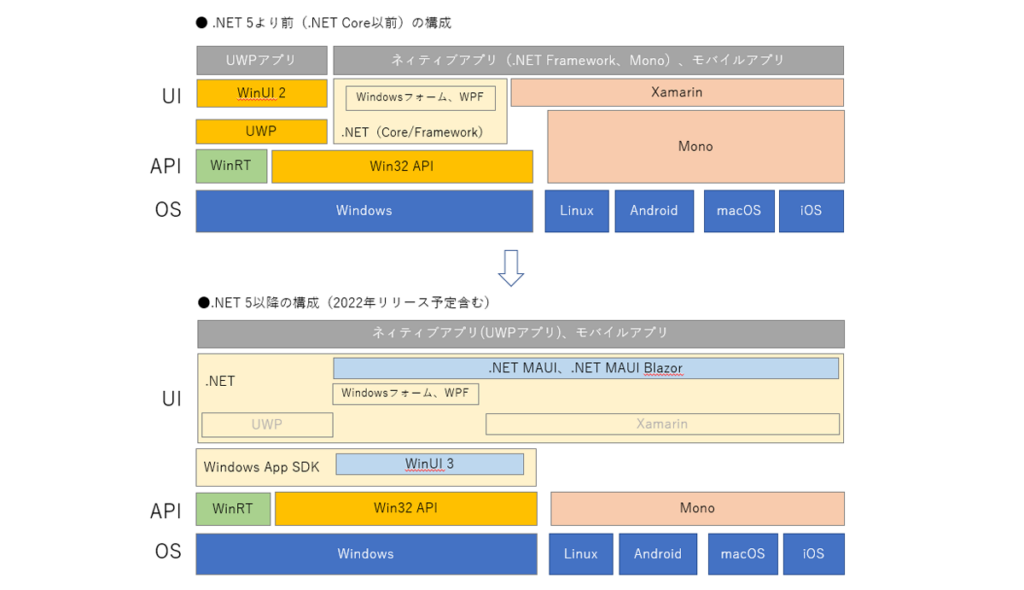1024x590 pixels.
Task: Select green 'WinRT' box in pre-.NET 5 diagram
Action: coord(232,166)
